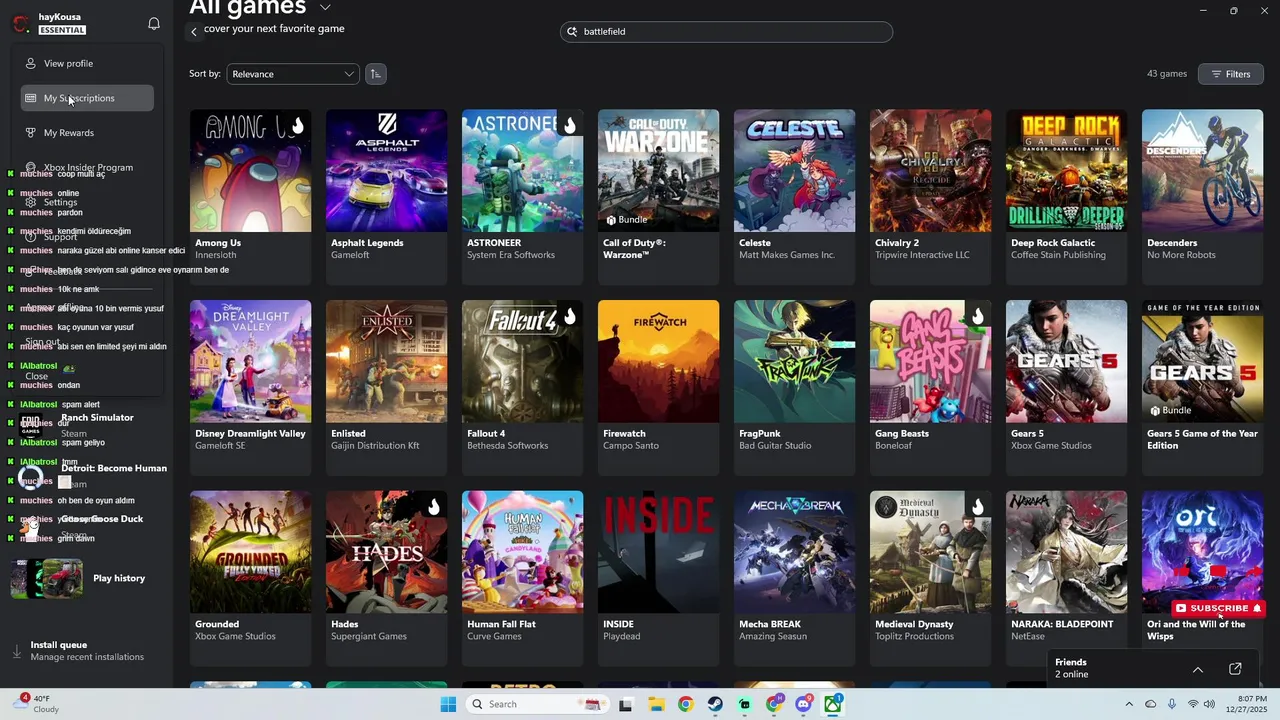The image size is (1280, 720).
Task: Open the notifications bell icon
Action: 154,23
